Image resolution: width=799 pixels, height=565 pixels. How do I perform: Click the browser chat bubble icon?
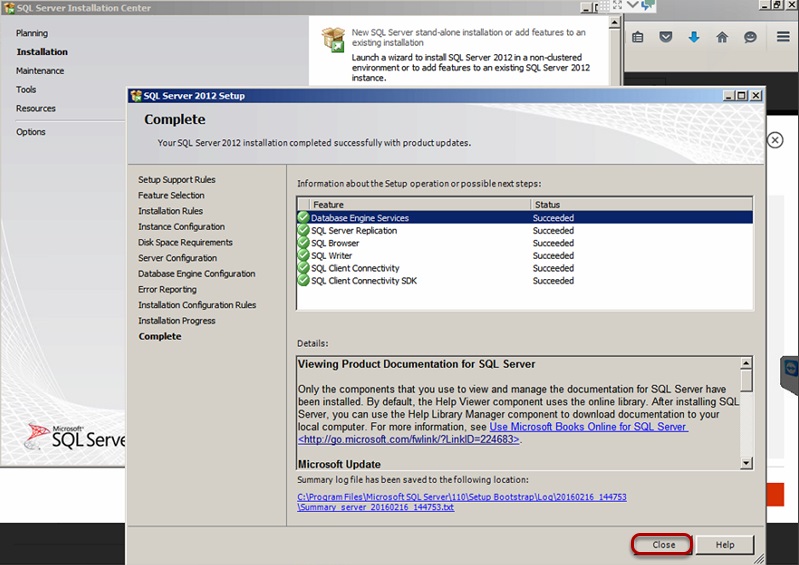coord(750,37)
